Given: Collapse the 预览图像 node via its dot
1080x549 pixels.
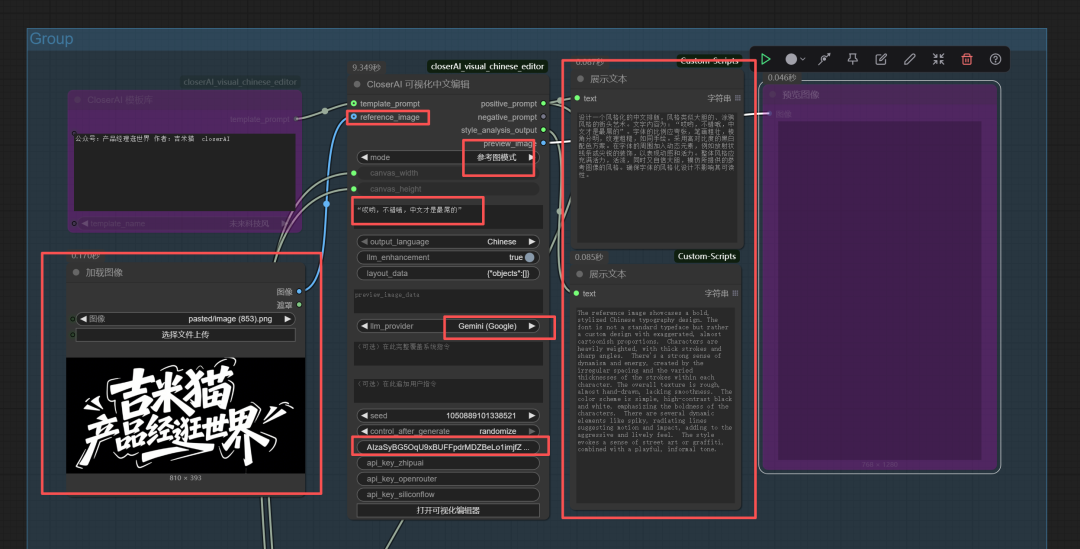Looking at the screenshot, I should [773, 94].
